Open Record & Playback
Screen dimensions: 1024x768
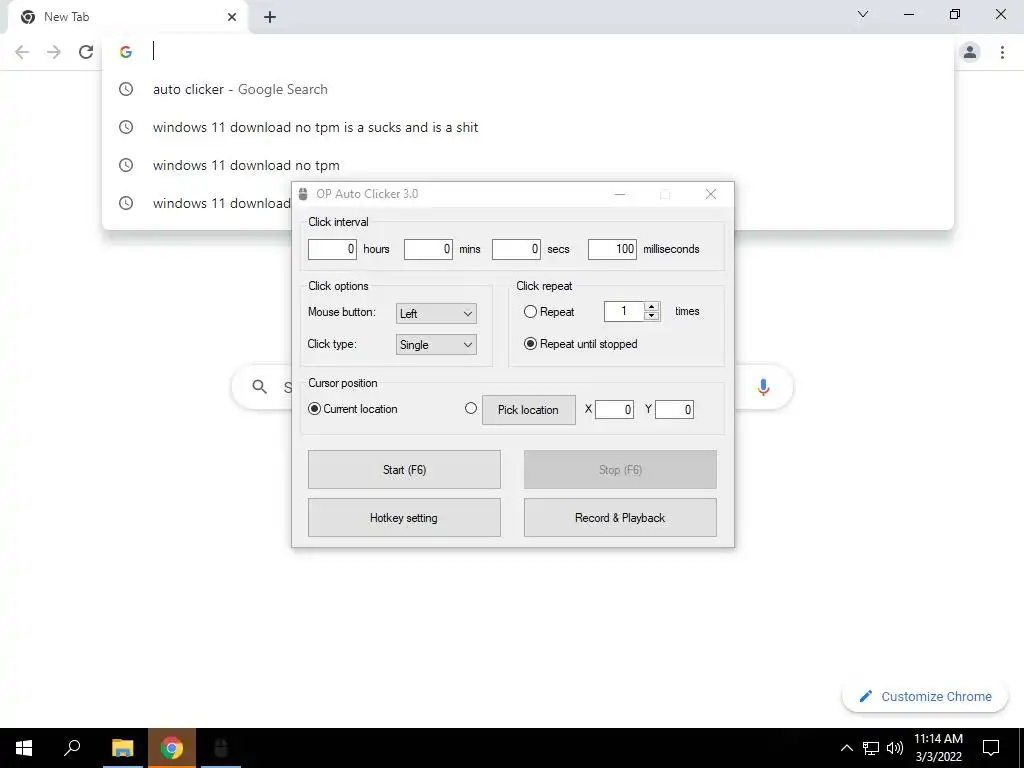(620, 518)
